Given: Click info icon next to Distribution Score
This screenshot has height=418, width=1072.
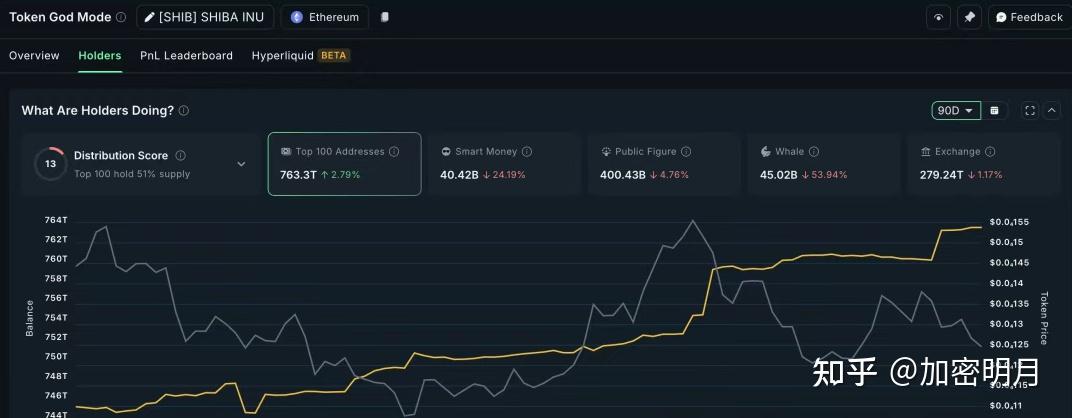Looking at the screenshot, I should point(180,156).
